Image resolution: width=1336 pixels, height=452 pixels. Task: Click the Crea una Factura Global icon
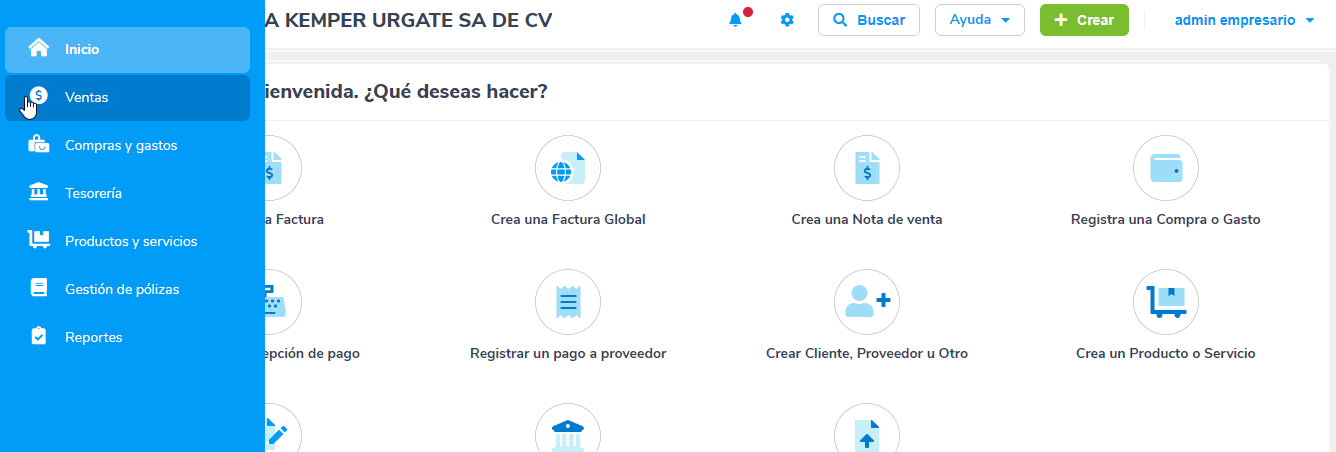tap(568, 168)
